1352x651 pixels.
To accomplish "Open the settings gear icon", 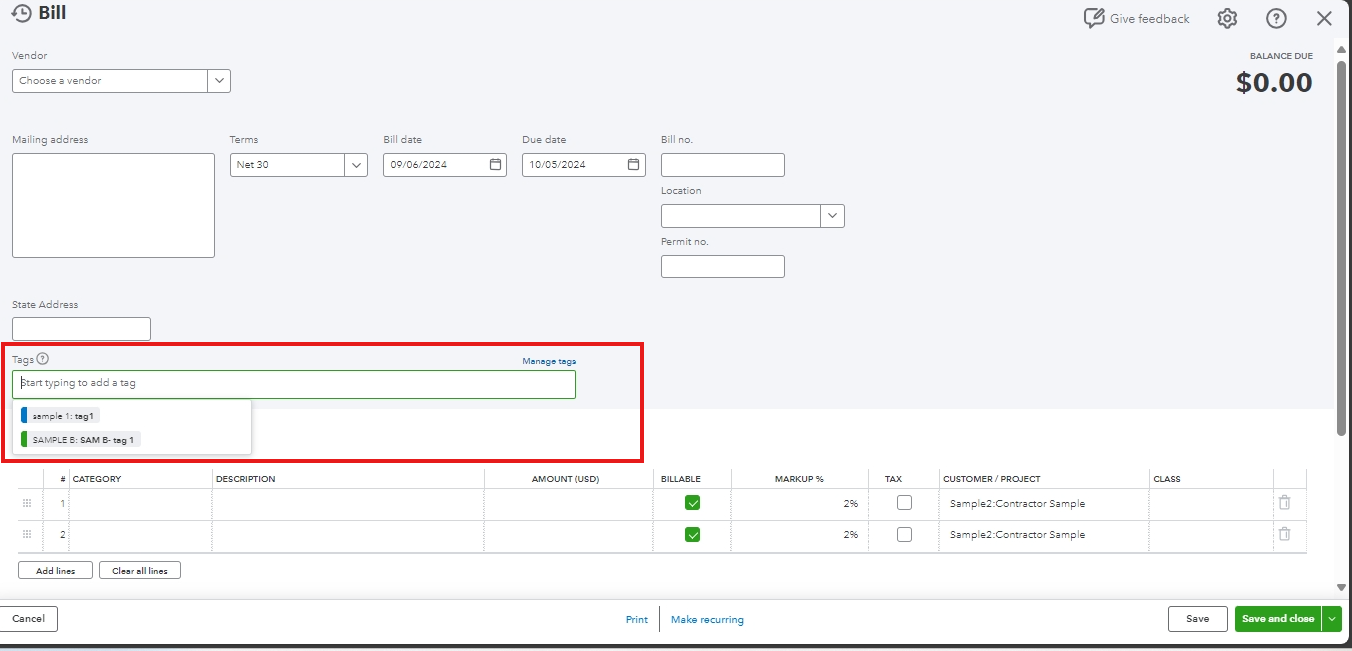I will click(x=1227, y=18).
